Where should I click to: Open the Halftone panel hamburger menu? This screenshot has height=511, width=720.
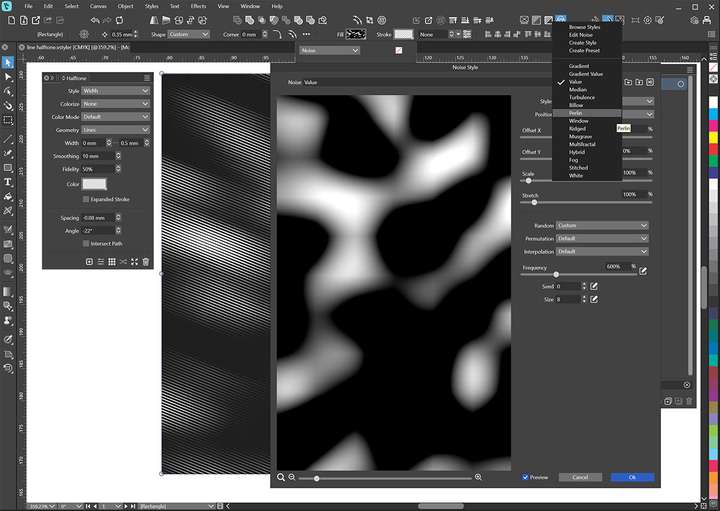click(x=147, y=77)
